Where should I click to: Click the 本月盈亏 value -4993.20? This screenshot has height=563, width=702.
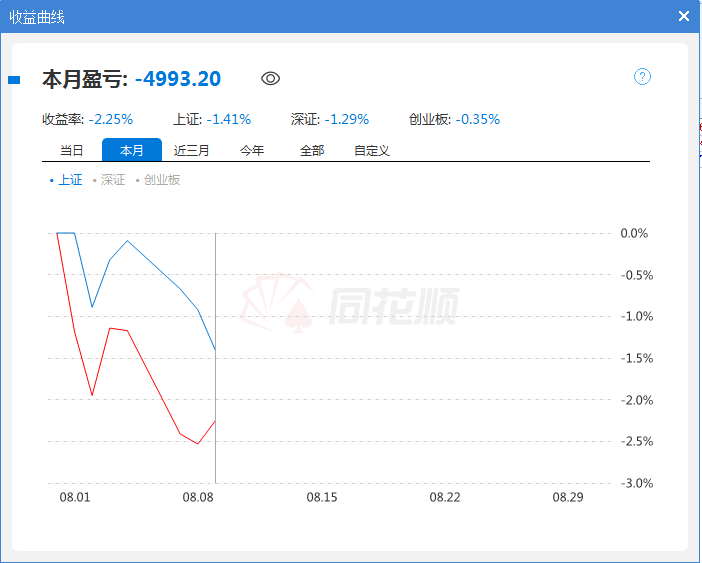point(178,79)
